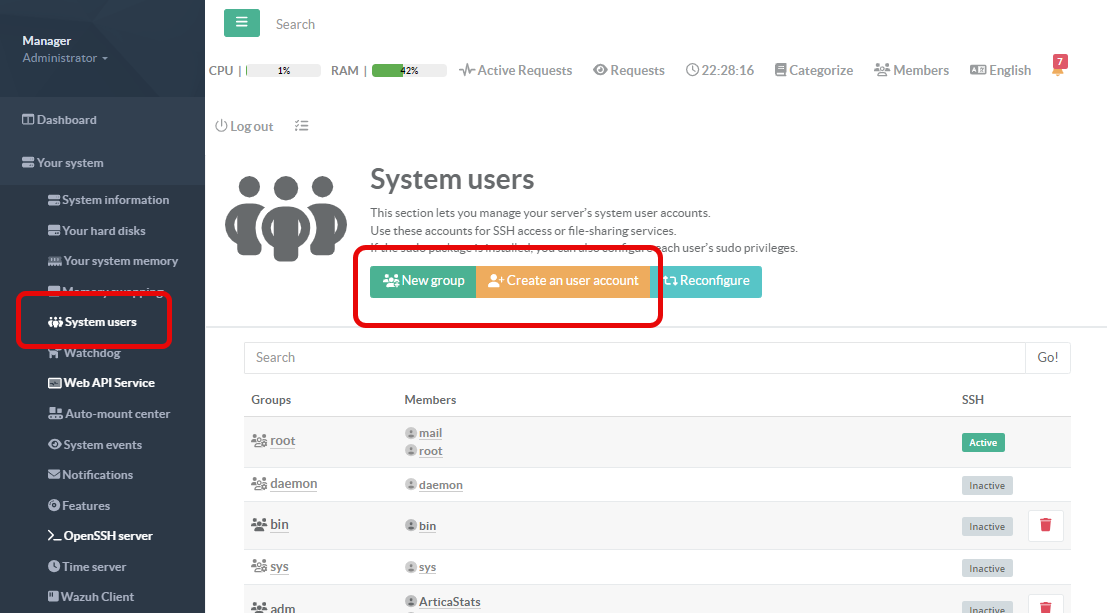Open the Categorize section
This screenshot has width=1107, height=613.
click(x=813, y=70)
